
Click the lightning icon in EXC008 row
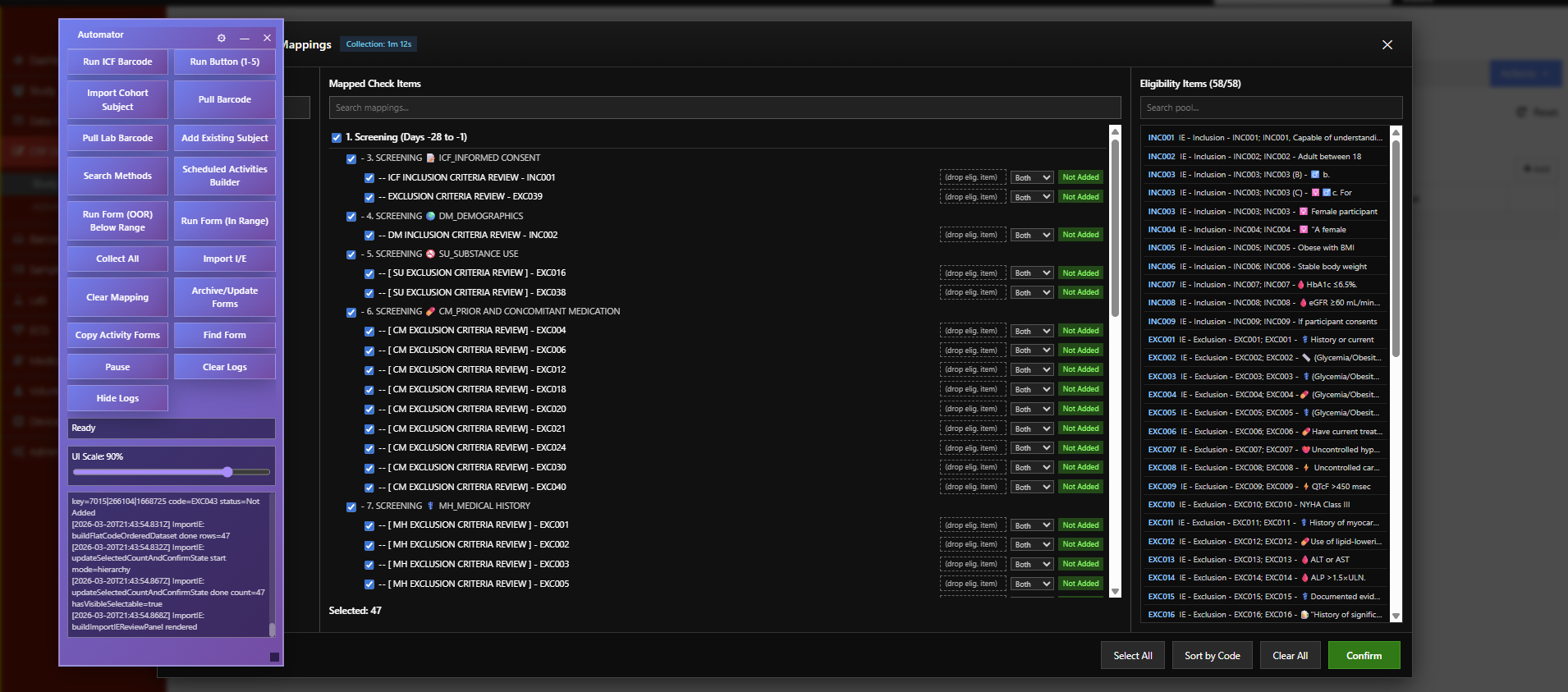[x=1306, y=468]
